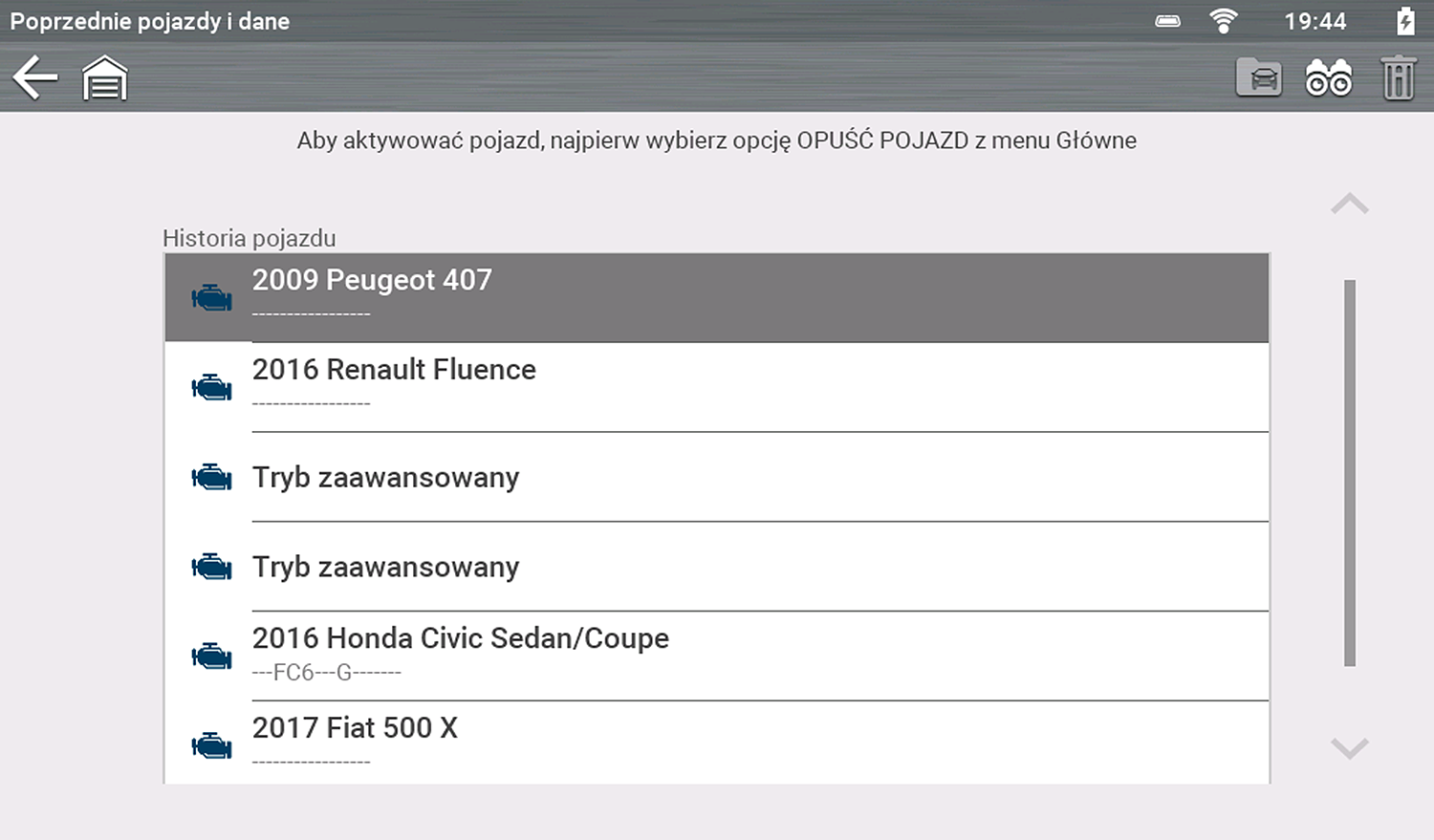
Task: Click the vertical scrollbar thumb
Action: pos(1350,473)
